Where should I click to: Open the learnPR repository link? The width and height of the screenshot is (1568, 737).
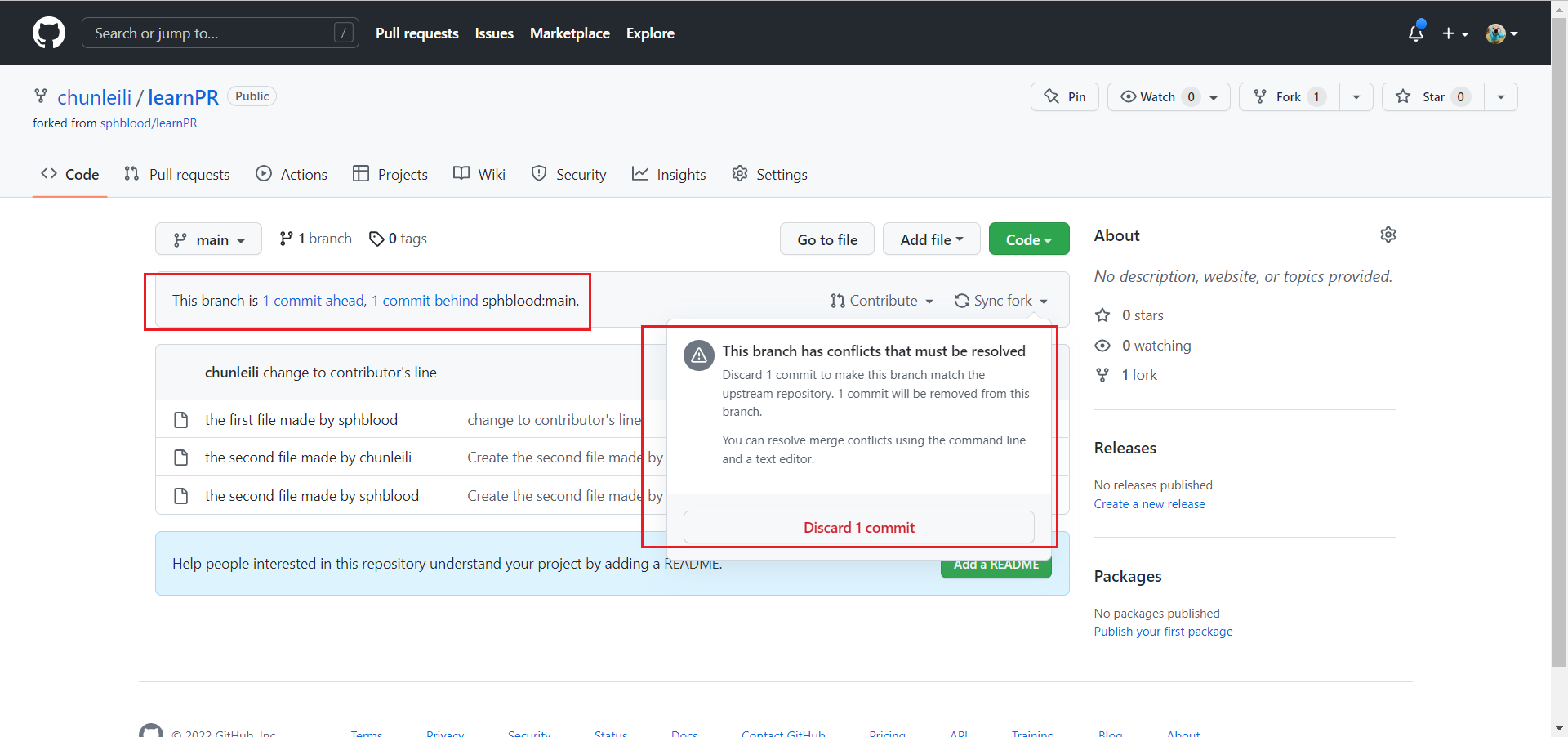183,97
